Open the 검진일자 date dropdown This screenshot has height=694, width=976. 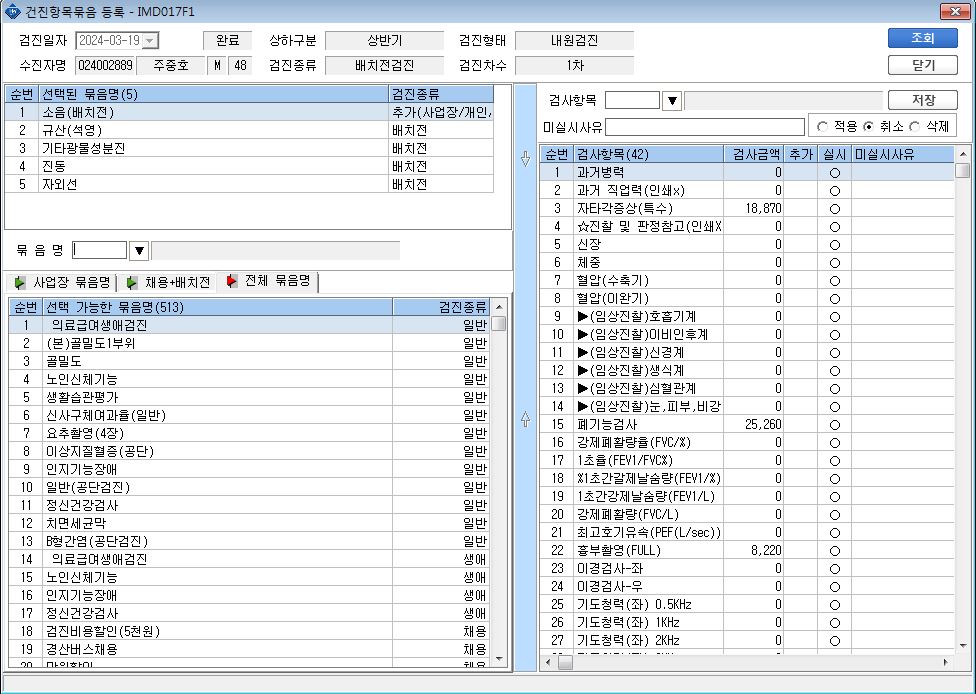[x=149, y=41]
